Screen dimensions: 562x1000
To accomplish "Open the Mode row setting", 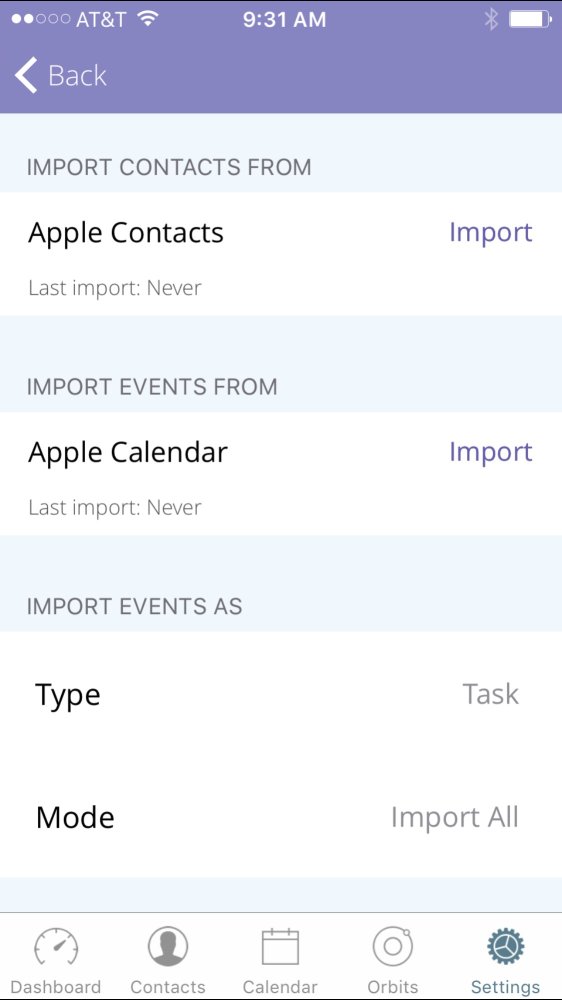I will 281,816.
